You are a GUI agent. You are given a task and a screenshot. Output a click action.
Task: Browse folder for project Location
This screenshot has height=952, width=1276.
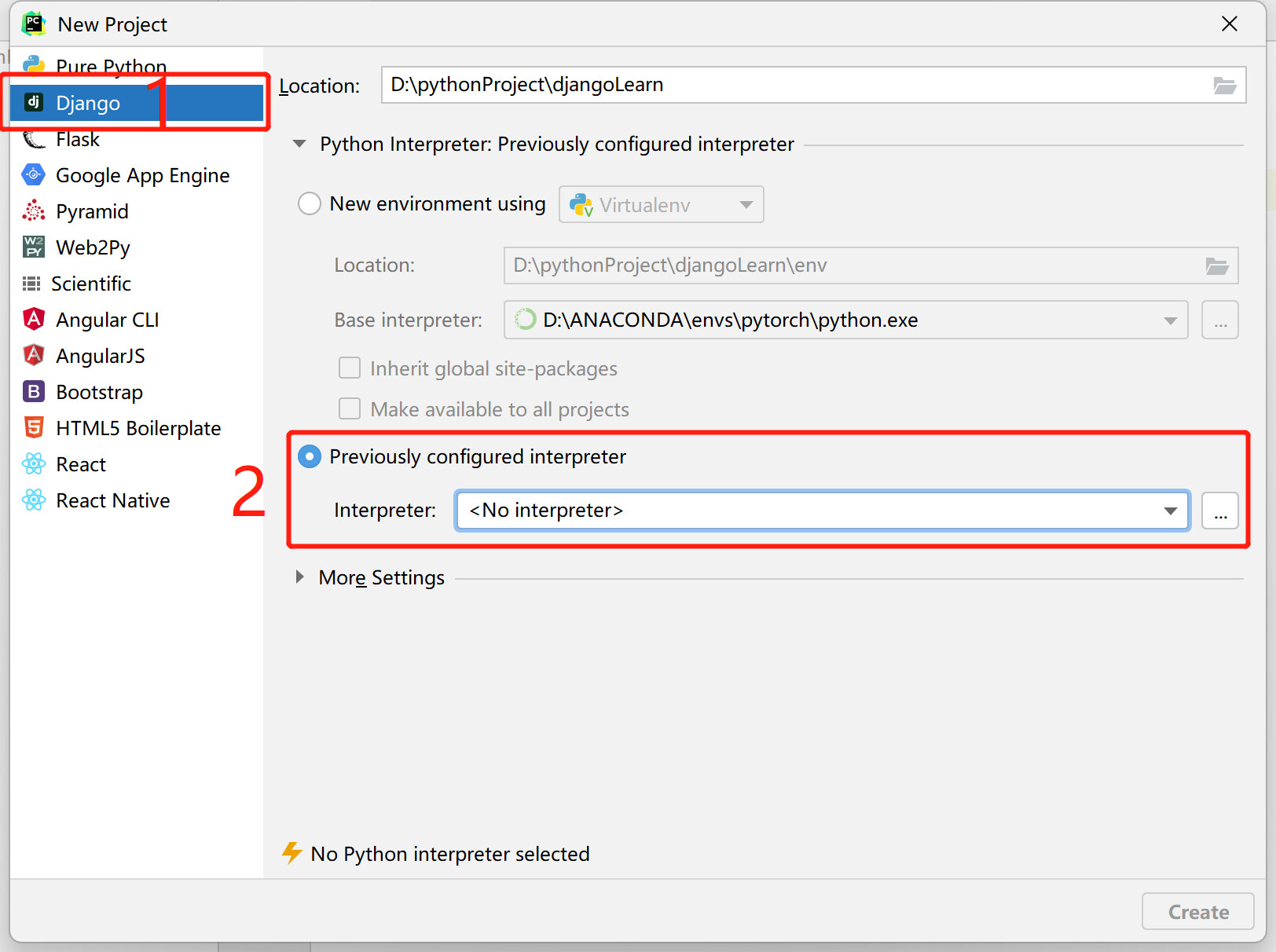(x=1225, y=85)
